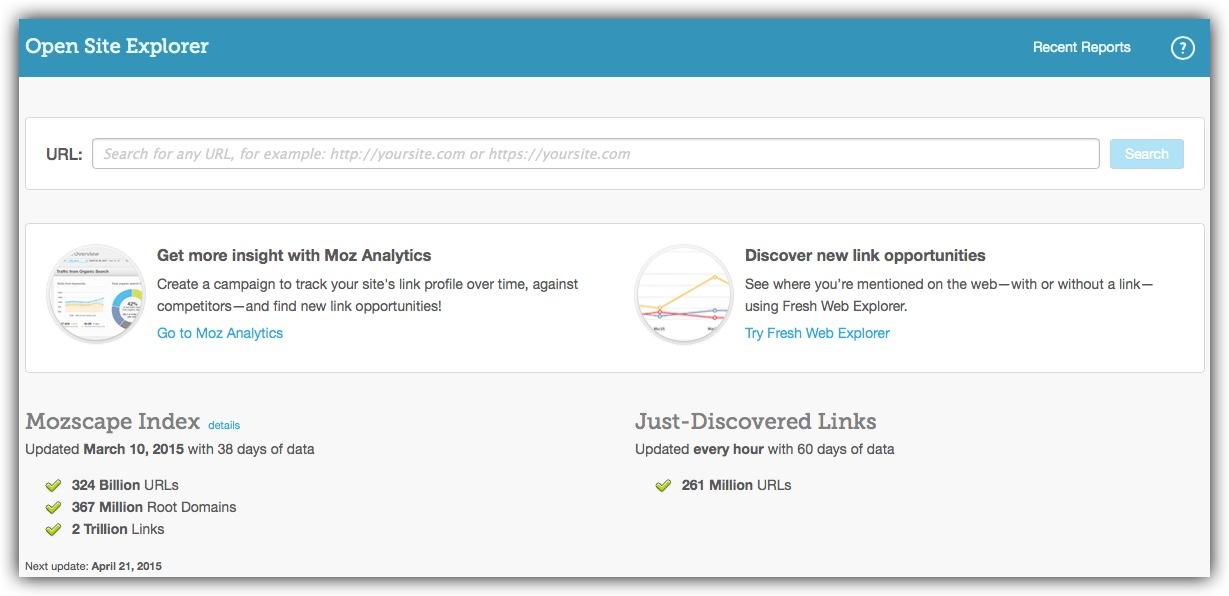Click the URL label
Image resolution: width=1229 pixels, height=596 pixels.
coord(64,154)
